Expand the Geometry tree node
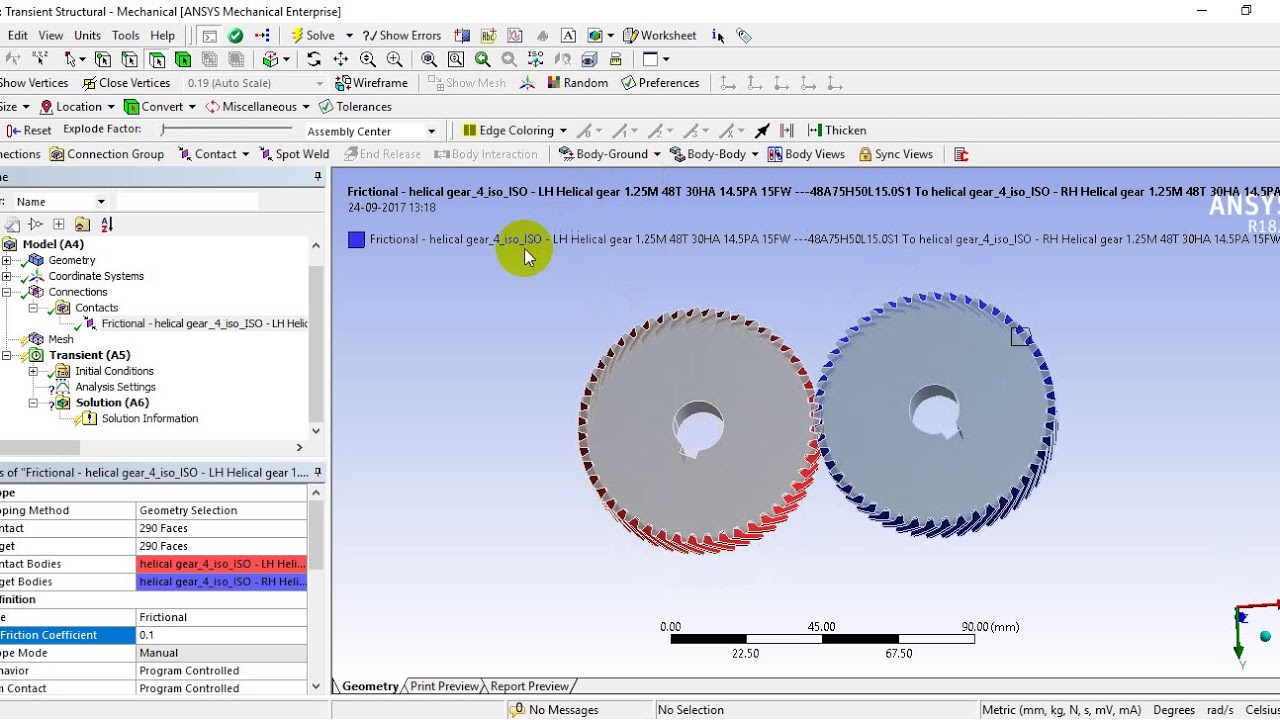1280x720 pixels. tap(6, 260)
